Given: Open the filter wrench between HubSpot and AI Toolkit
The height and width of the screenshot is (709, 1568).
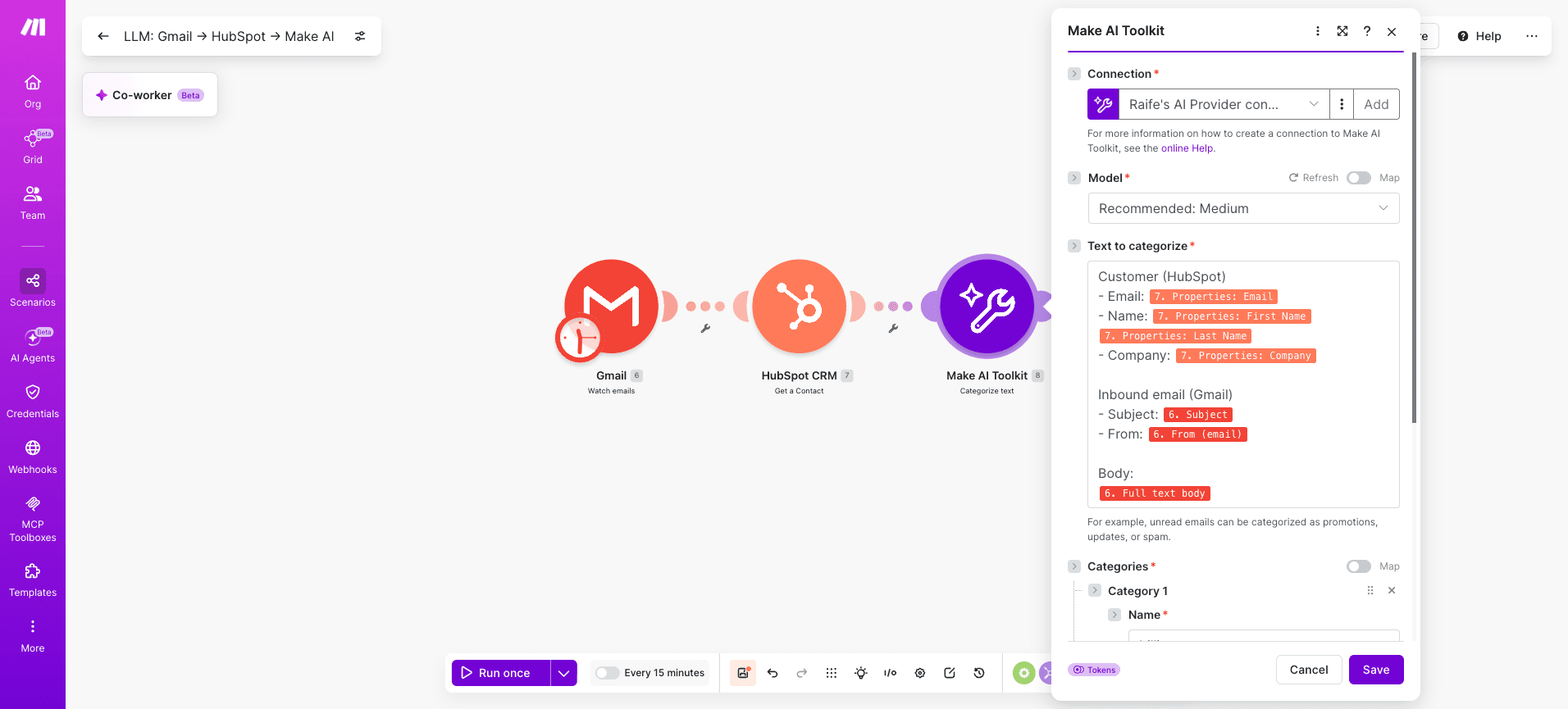Looking at the screenshot, I should pos(893,329).
